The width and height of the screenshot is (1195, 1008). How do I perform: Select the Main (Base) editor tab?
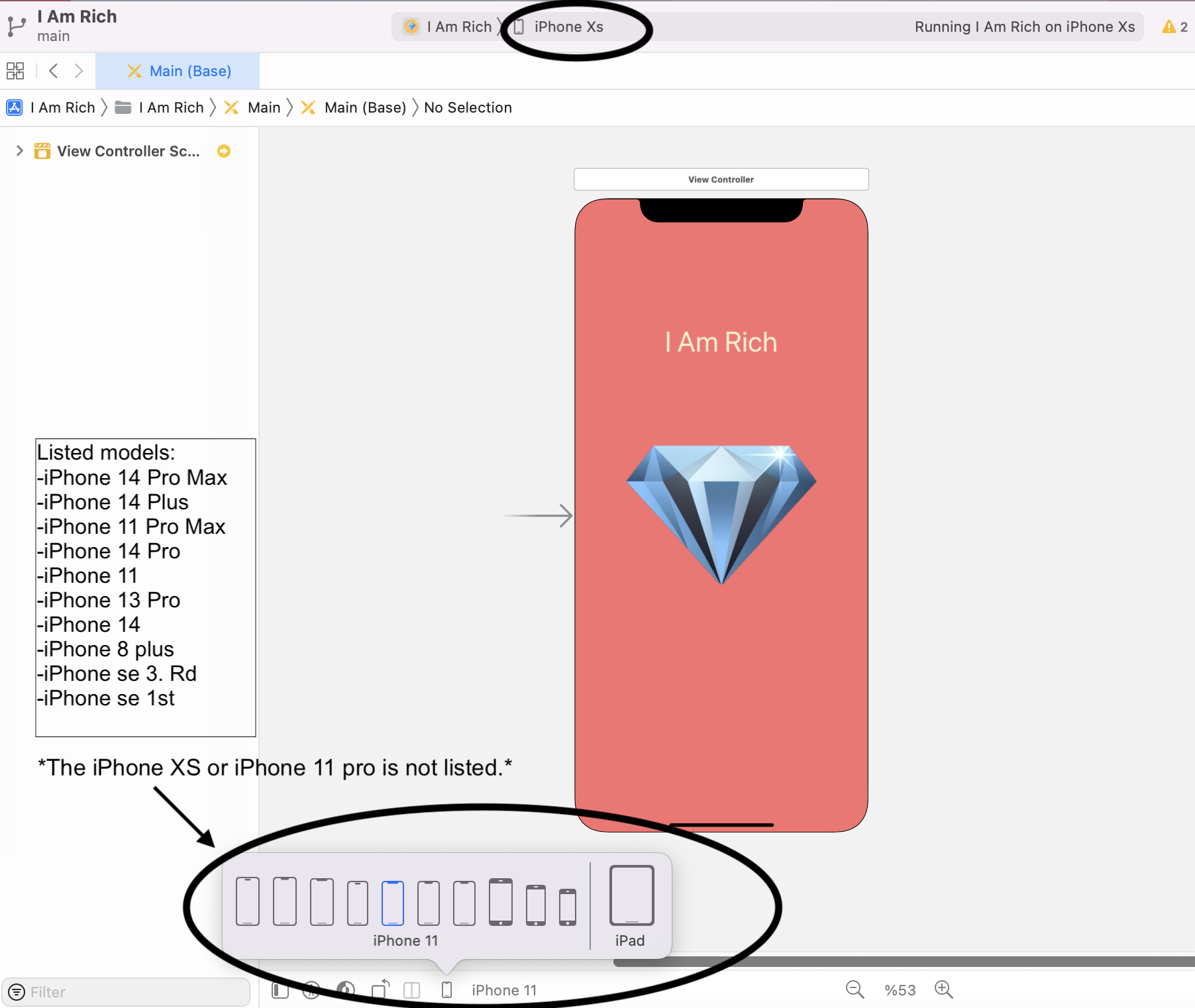pyautogui.click(x=178, y=71)
